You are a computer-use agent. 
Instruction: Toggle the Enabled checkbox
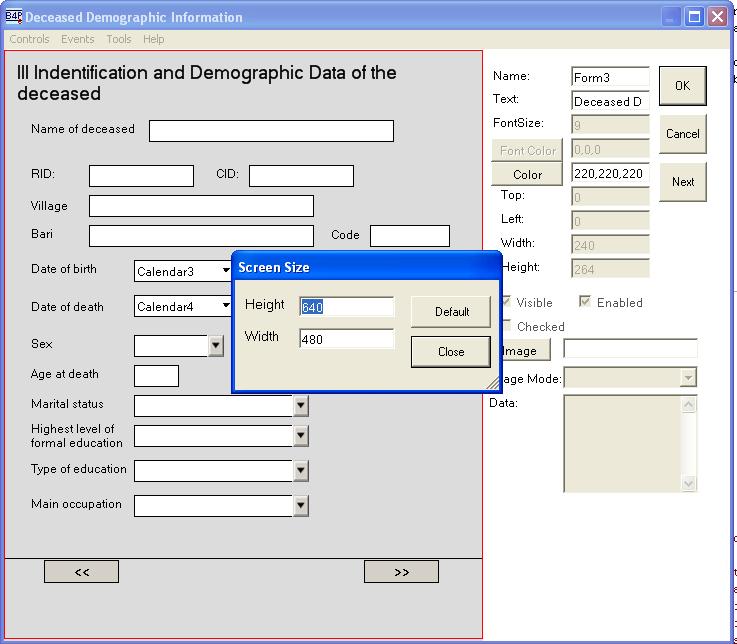pyautogui.click(x=585, y=301)
